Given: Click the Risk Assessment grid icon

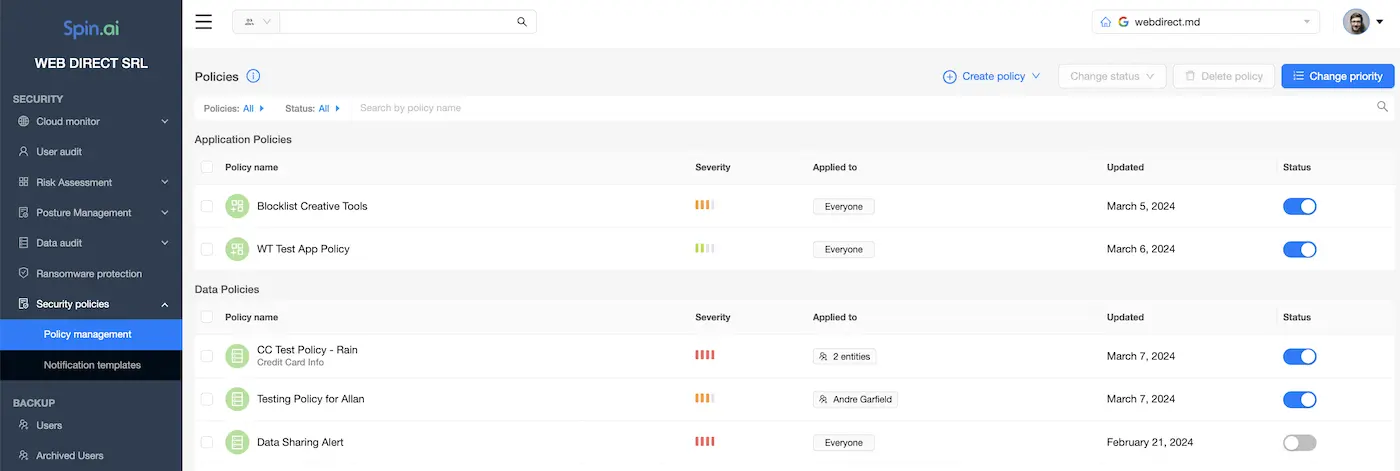Looking at the screenshot, I should pyautogui.click(x=24, y=183).
